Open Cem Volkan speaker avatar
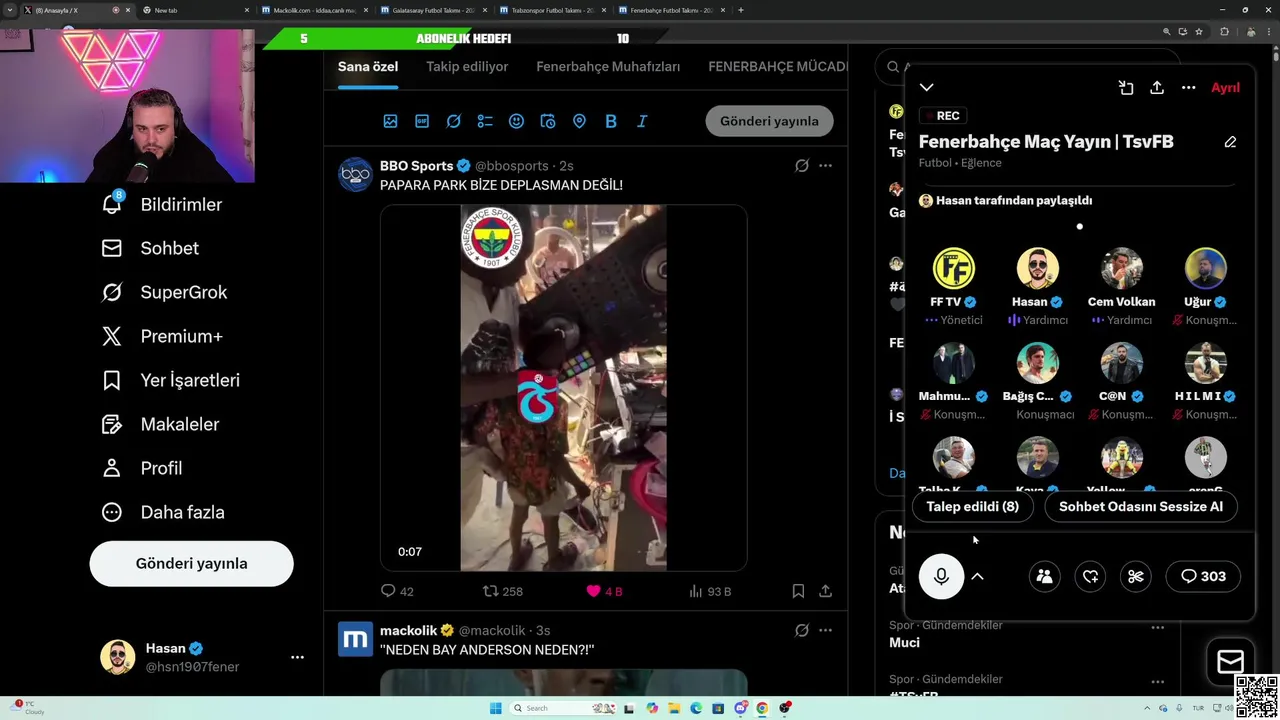Viewport: 1280px width, 720px height. pyautogui.click(x=1122, y=269)
